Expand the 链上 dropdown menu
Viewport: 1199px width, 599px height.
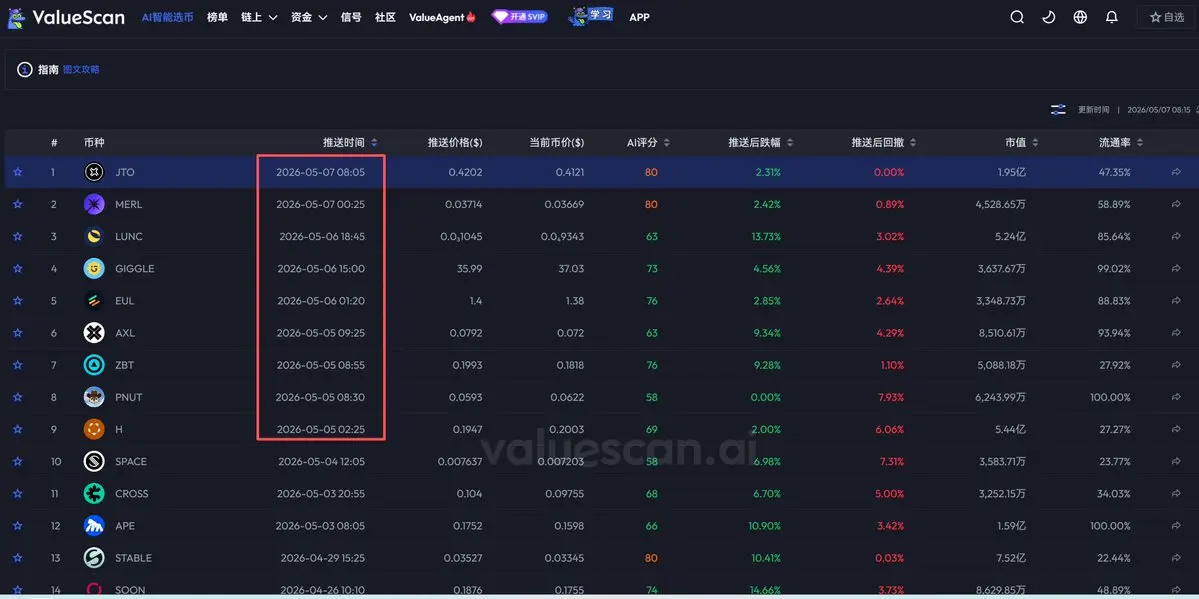pos(259,17)
